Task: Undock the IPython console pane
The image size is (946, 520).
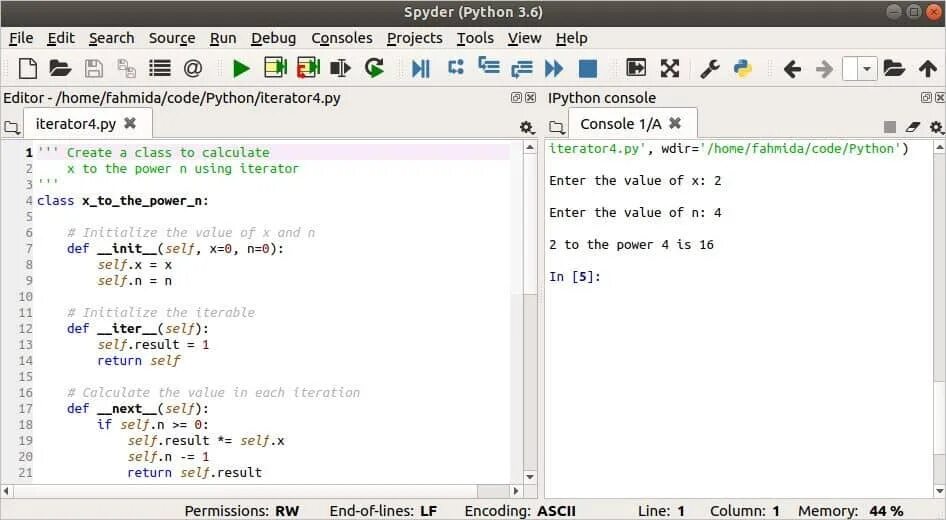Action: pos(926,97)
